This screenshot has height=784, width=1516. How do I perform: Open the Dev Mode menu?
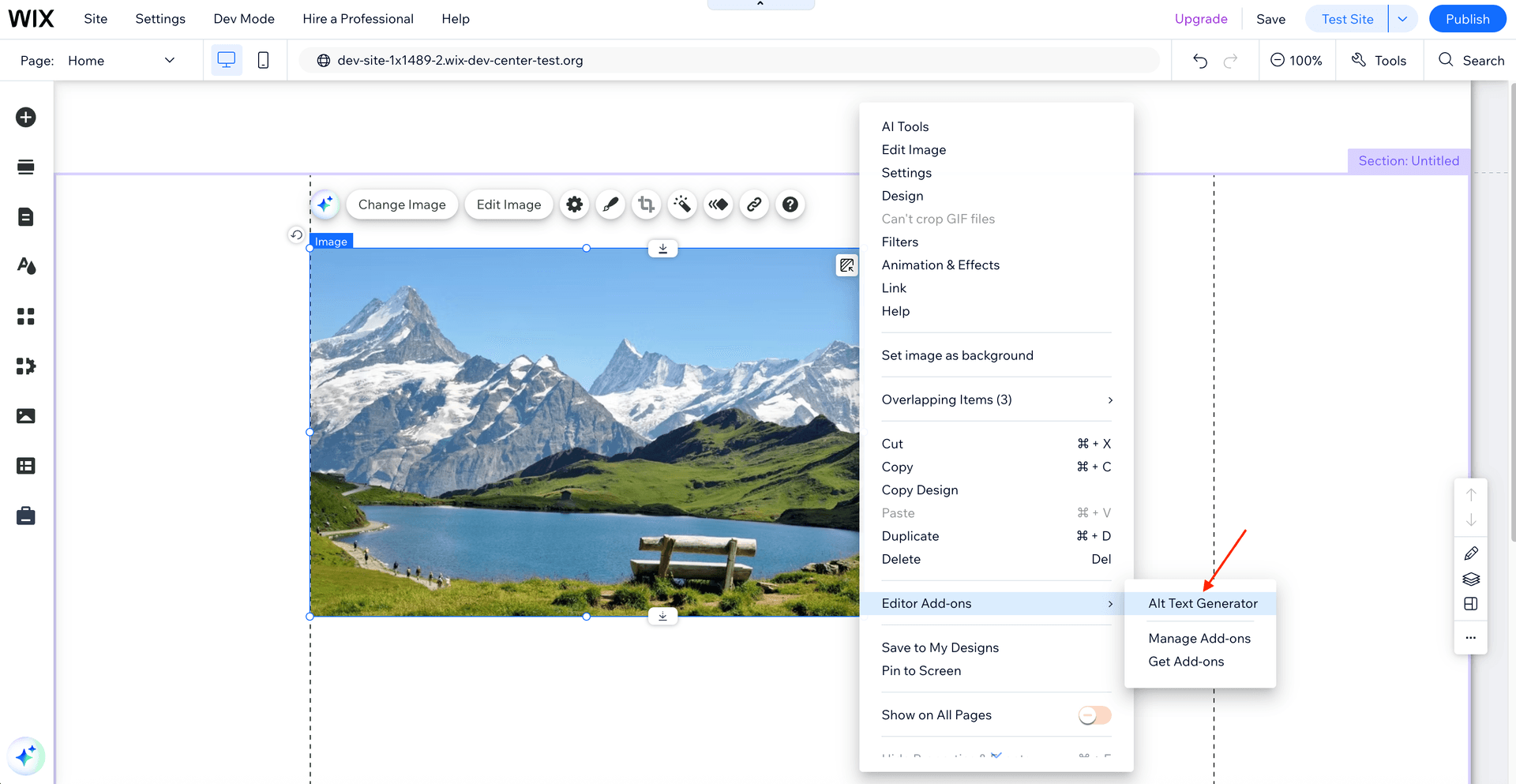tap(243, 18)
